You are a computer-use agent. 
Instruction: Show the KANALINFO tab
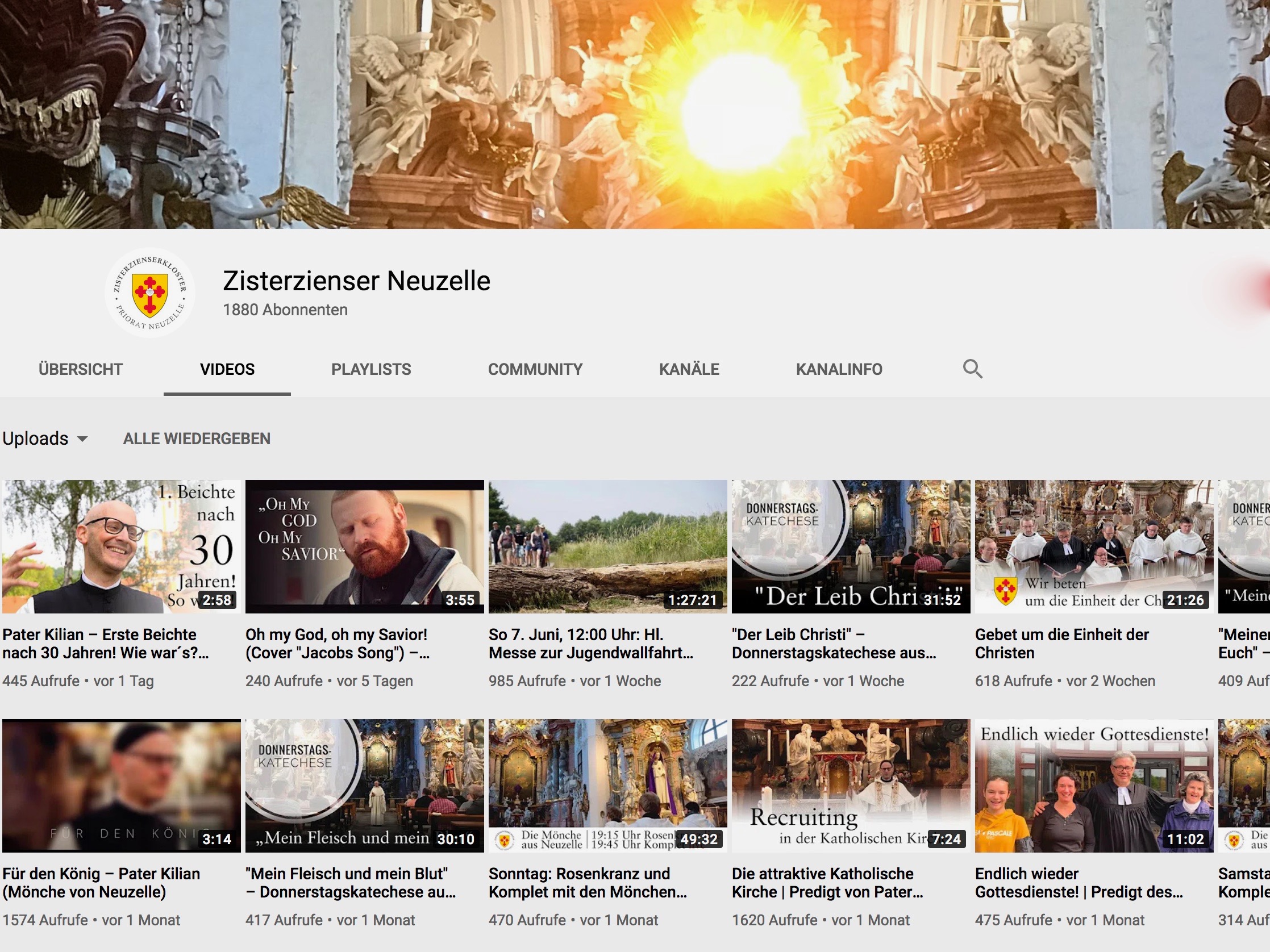[x=839, y=369]
